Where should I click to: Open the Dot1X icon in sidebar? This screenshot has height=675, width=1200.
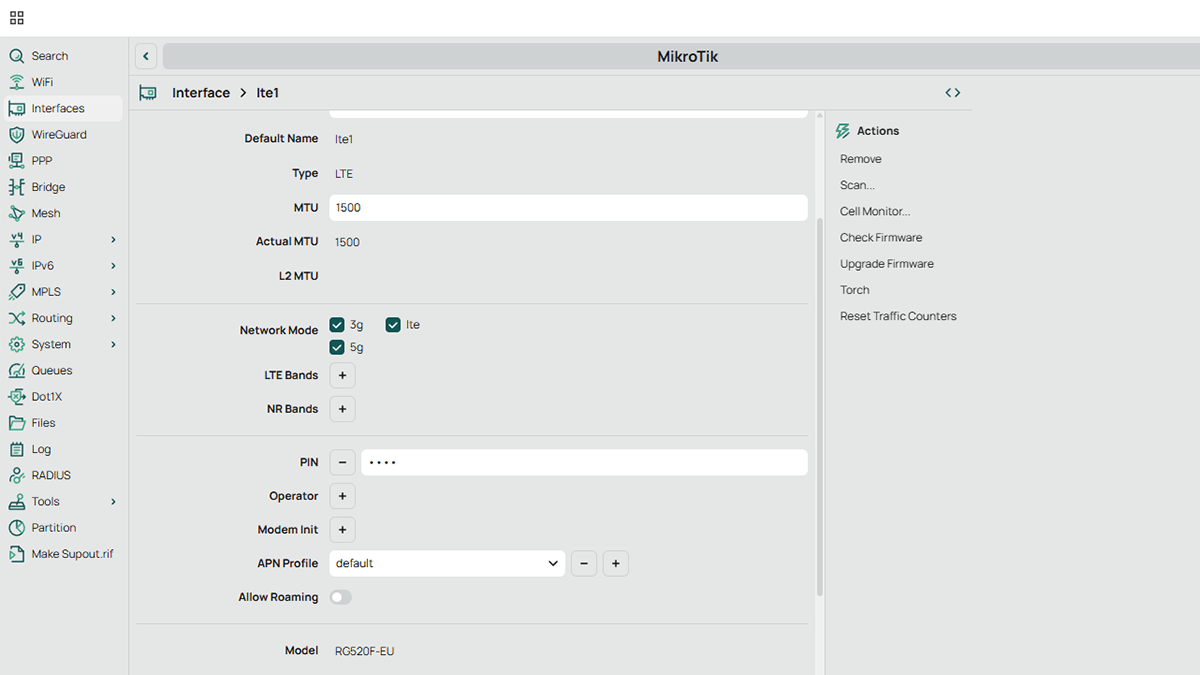16,397
